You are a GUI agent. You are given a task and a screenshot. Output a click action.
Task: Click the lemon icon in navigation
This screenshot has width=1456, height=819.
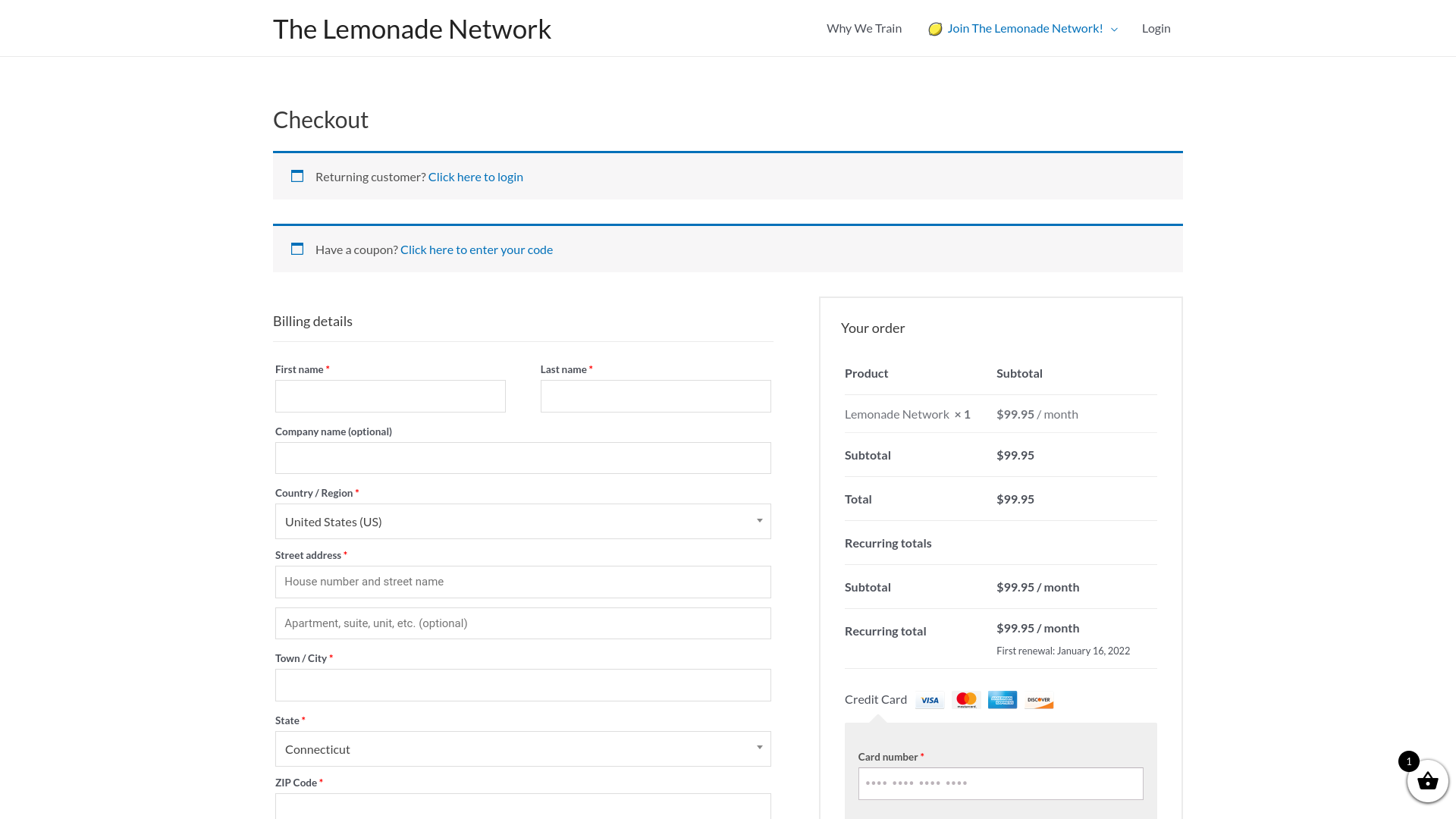tap(935, 29)
